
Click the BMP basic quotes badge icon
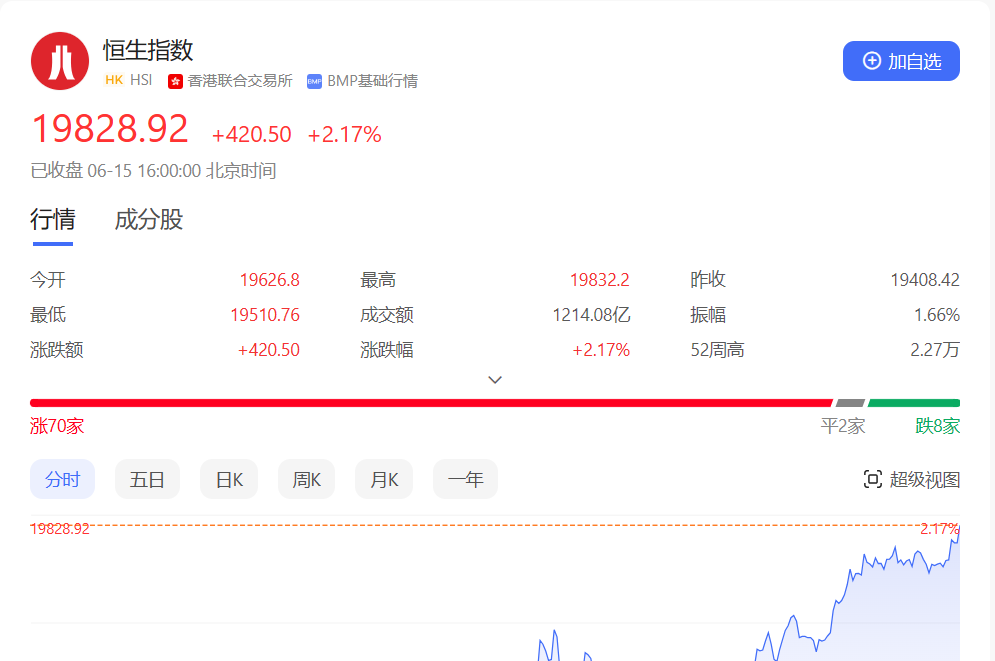tap(314, 81)
